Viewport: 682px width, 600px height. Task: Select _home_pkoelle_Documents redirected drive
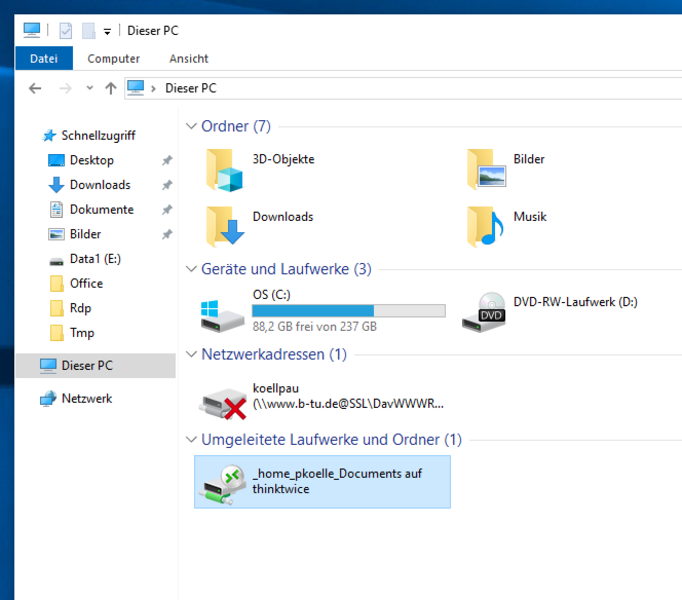tap(222, 482)
